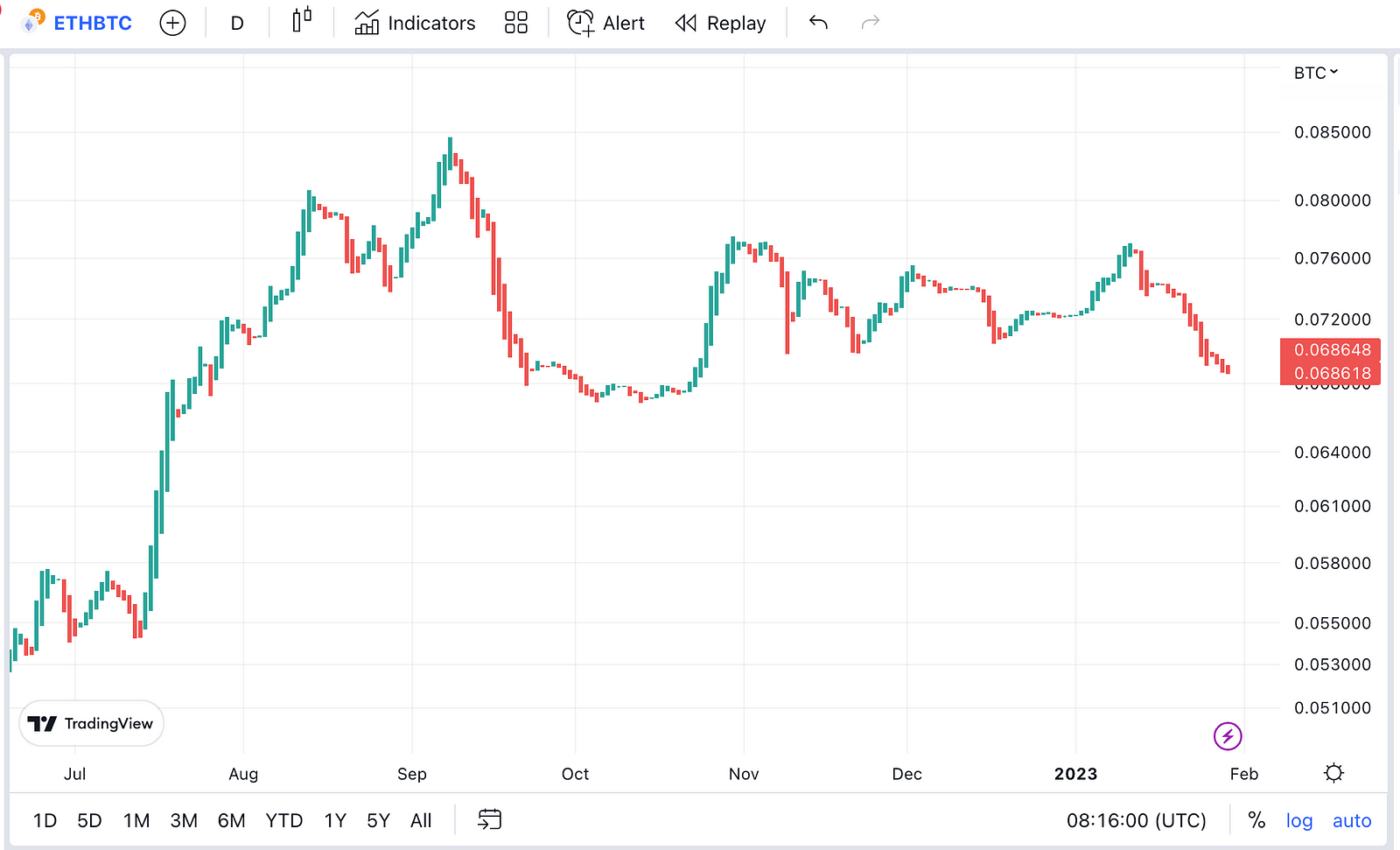Click the purple lightning bolt icon
The image size is (1400, 850).
[1228, 736]
